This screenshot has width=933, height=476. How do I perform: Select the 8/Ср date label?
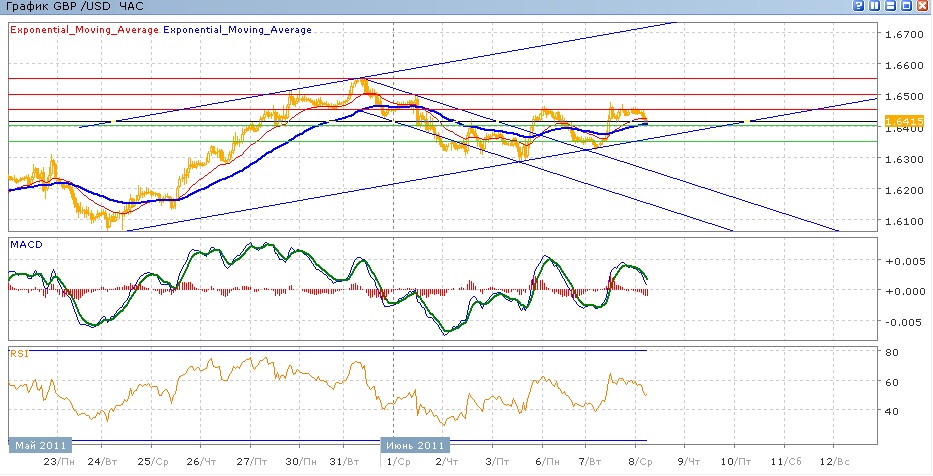click(x=641, y=462)
